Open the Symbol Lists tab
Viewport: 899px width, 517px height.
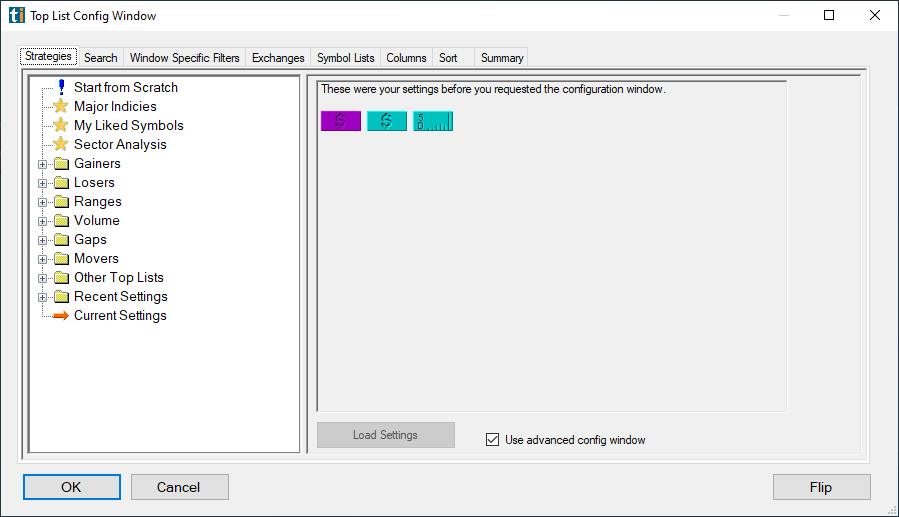click(346, 58)
